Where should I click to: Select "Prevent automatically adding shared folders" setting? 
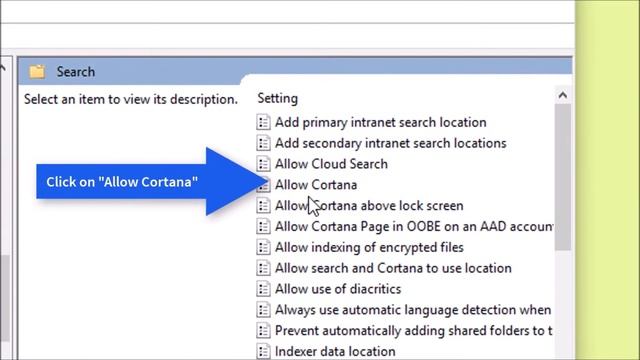414,330
